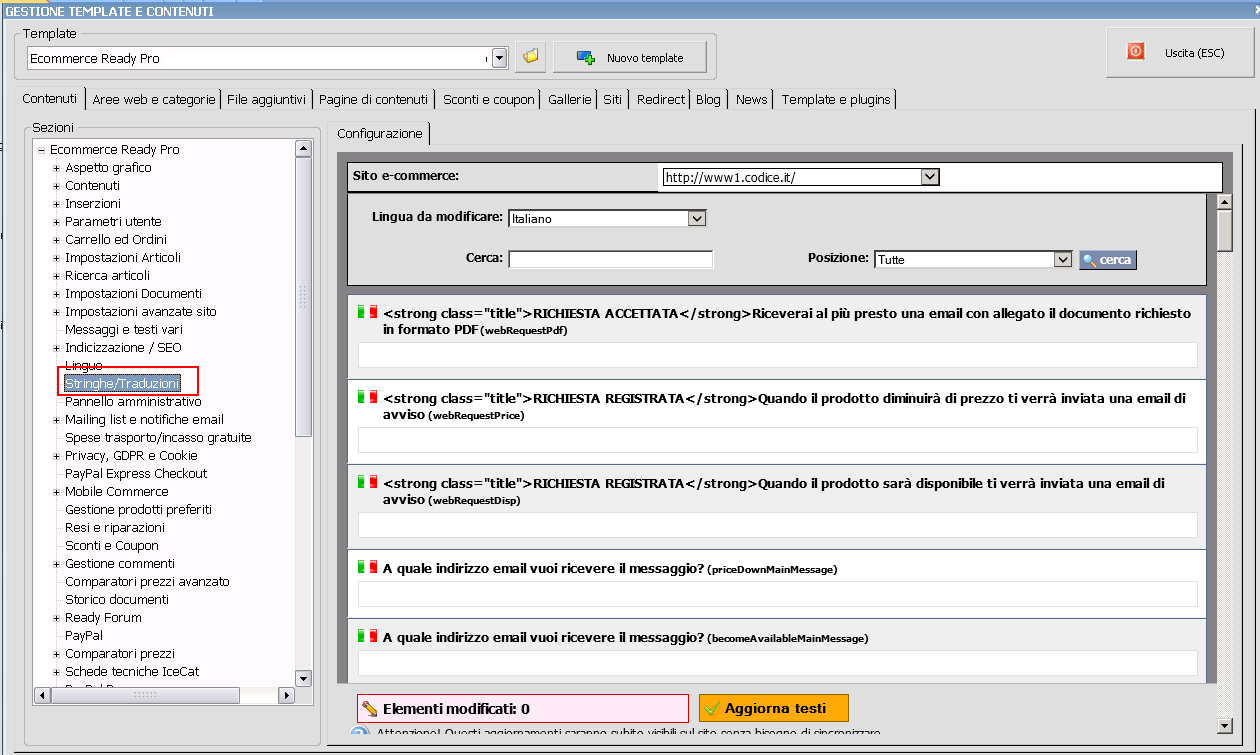1260x755 pixels.
Task: Select the Contenuti main tab
Action: [50, 98]
